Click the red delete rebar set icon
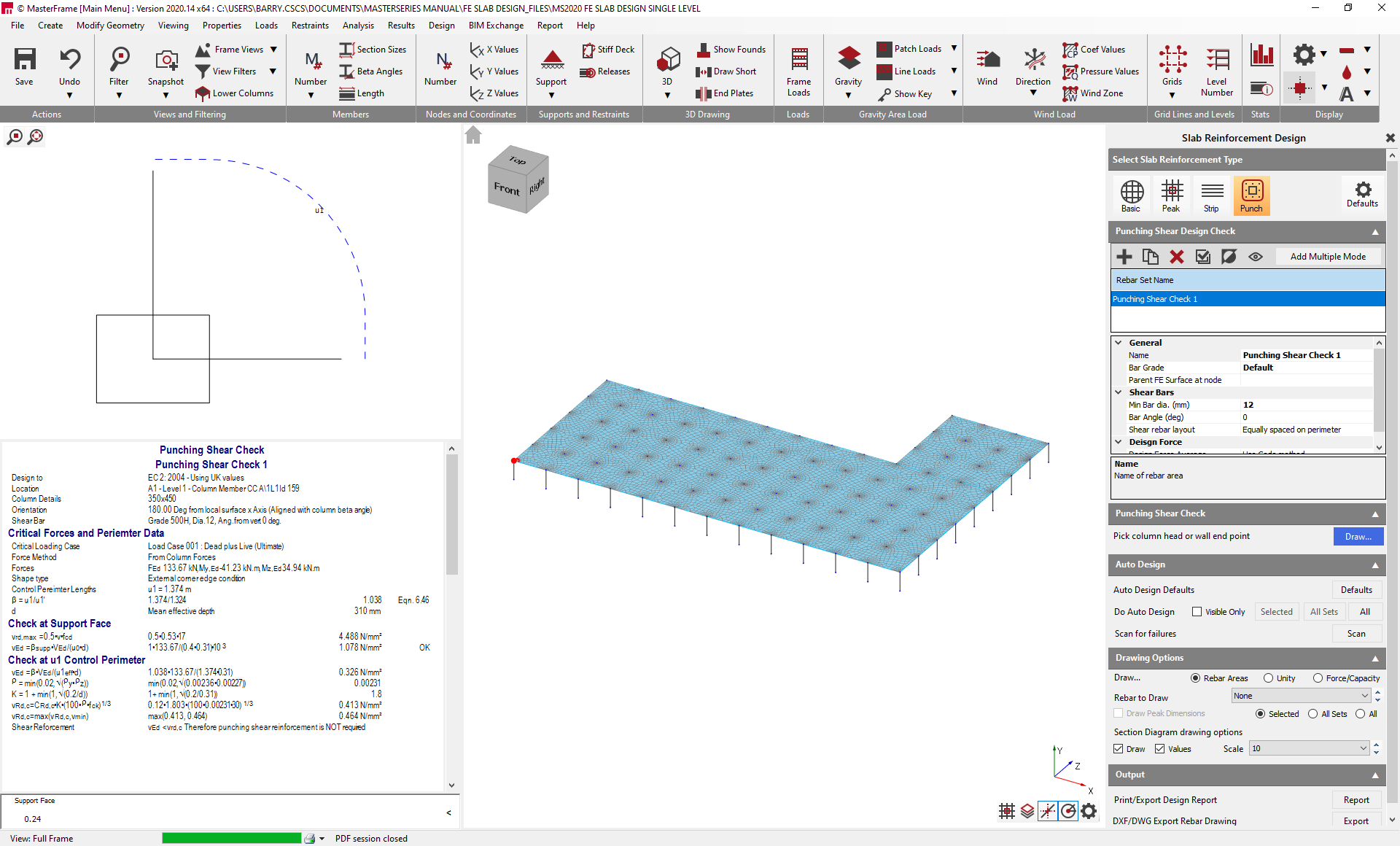1400x846 pixels. point(1176,257)
